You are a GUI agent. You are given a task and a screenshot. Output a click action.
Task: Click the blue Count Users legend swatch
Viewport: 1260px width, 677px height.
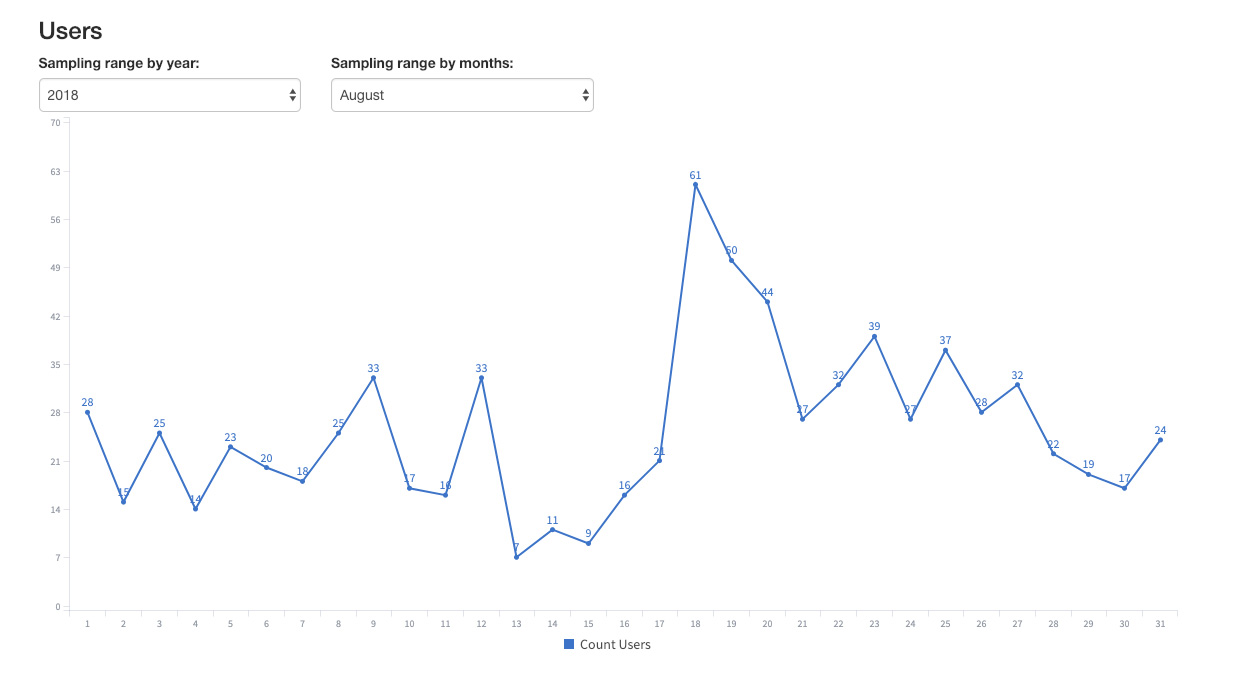(x=569, y=645)
